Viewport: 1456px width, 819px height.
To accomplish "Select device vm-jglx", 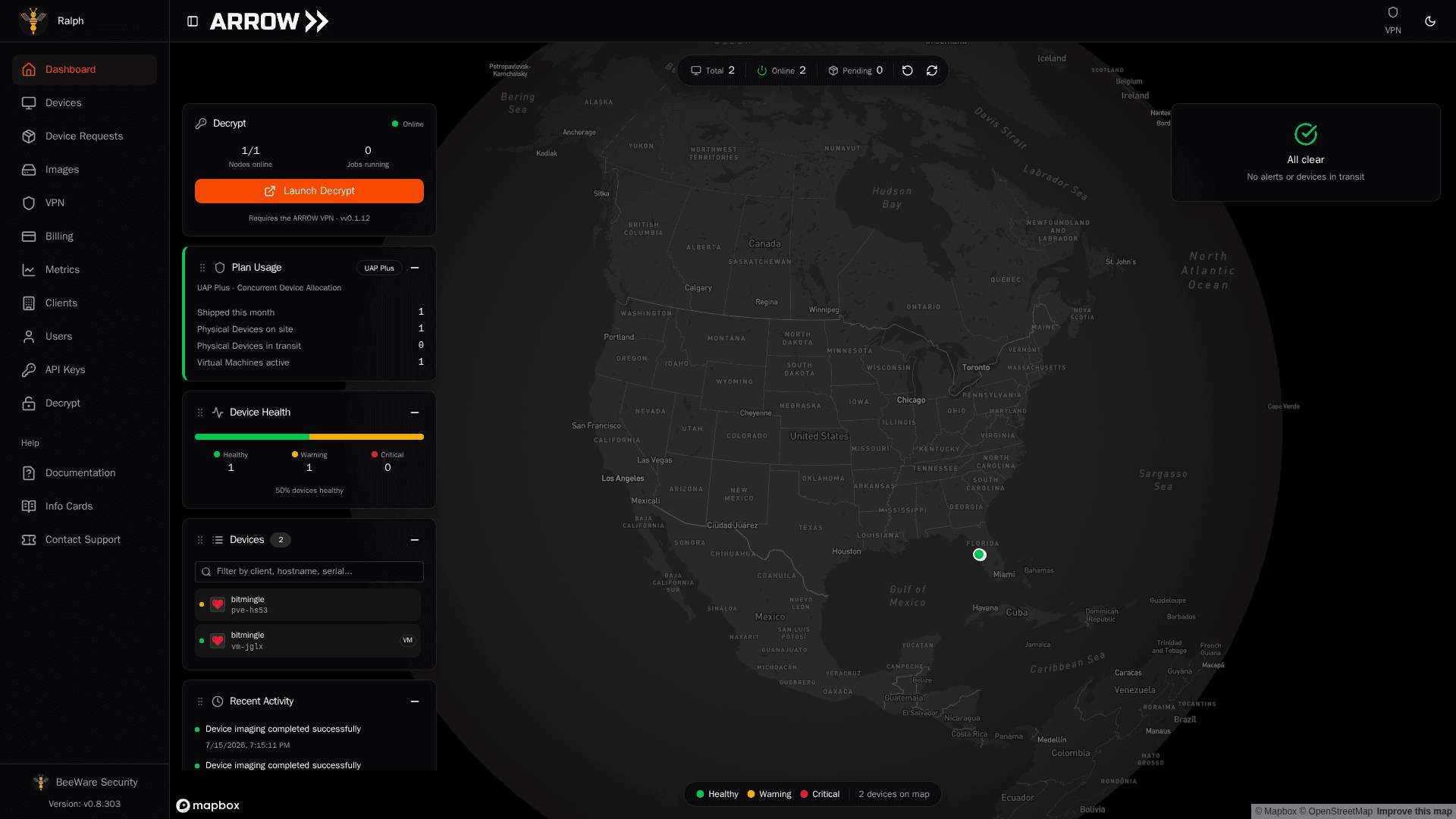I will [x=308, y=641].
